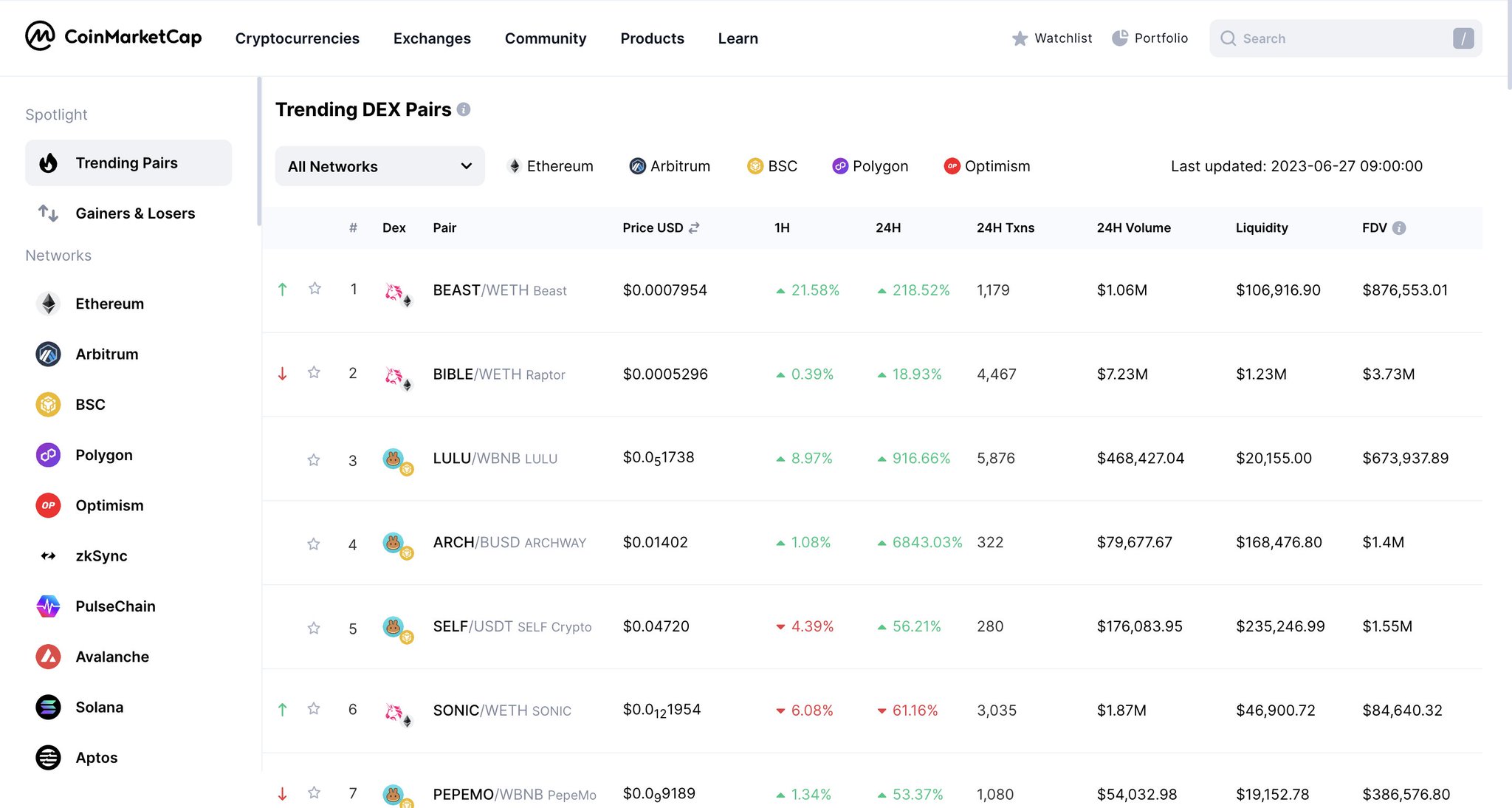Image resolution: width=1512 pixels, height=808 pixels.
Task: Open the Portfolio pie chart icon
Action: [1120, 38]
